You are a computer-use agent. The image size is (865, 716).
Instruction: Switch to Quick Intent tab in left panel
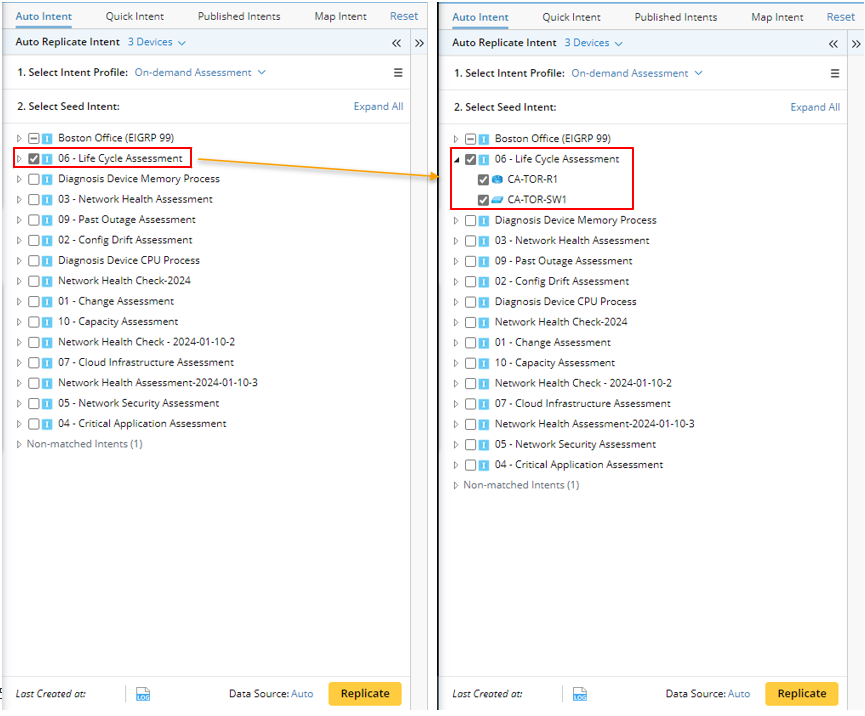(135, 16)
